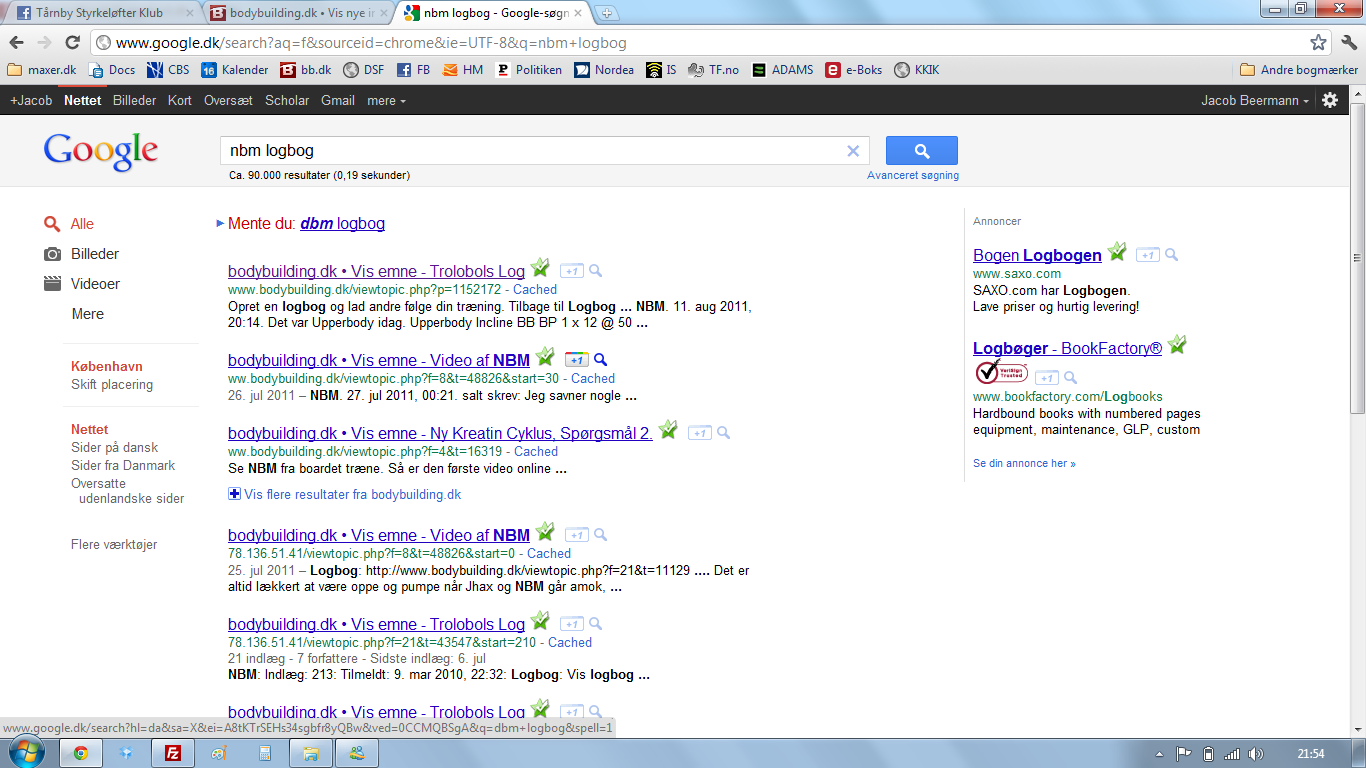This screenshot has width=1366, height=768.
Task: Open the 'Ny Kreatin Cyklus, Spørgsmål 2.' result
Action: click(x=440, y=433)
